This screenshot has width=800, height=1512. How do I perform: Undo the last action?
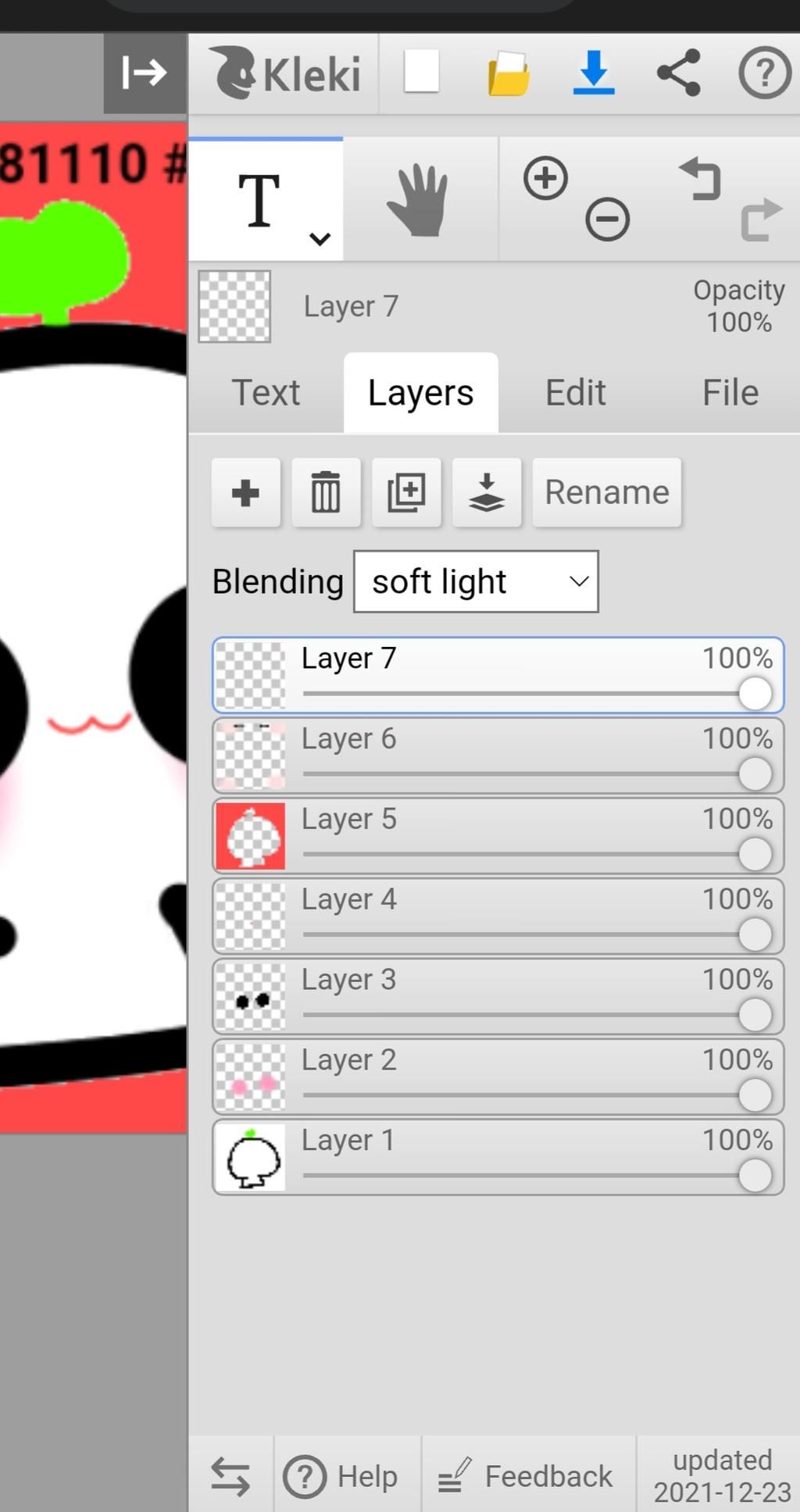coord(701,178)
